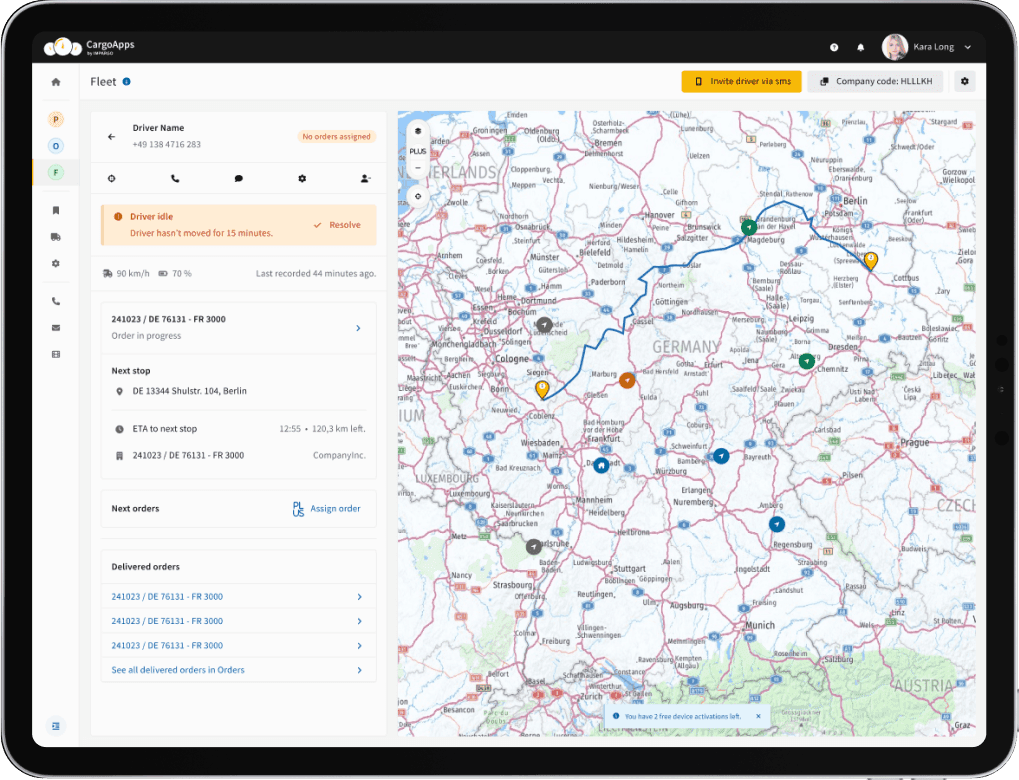Click the bookmark icon in sidebar
This screenshot has height=780, width=1019.
coord(56,210)
